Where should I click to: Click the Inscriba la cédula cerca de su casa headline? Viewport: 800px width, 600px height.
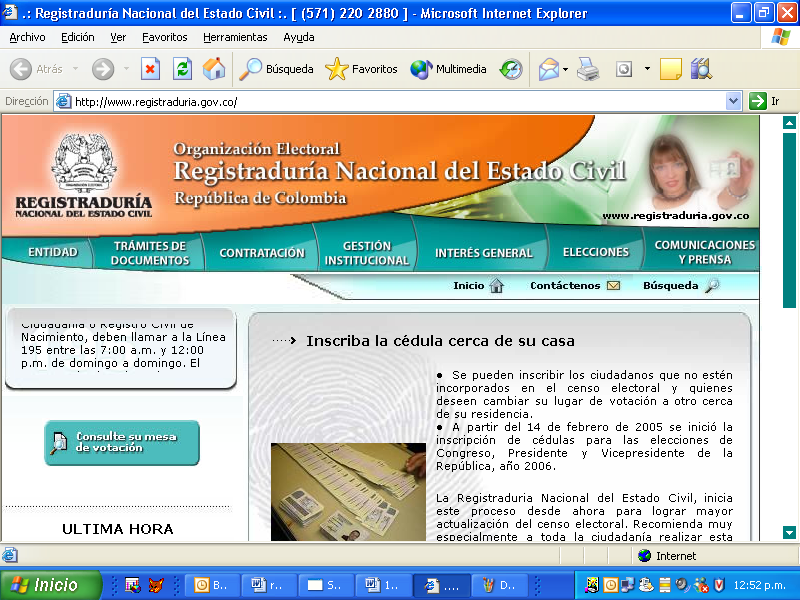pyautogui.click(x=440, y=341)
